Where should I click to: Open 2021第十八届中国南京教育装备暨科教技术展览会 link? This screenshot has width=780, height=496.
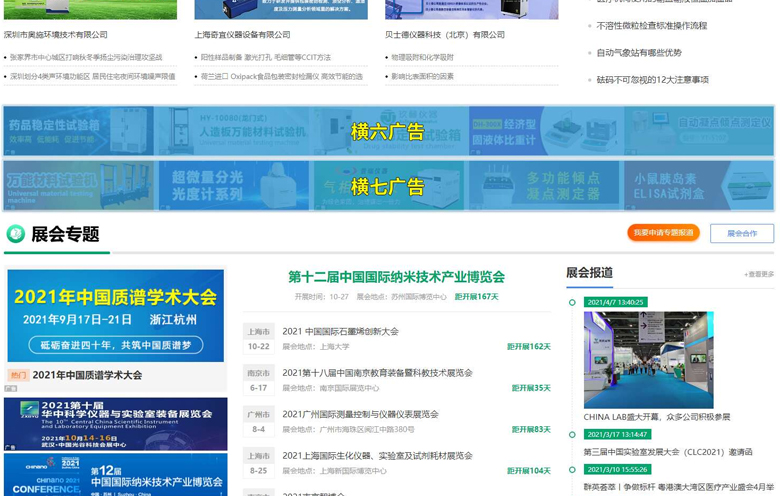pyautogui.click(x=377, y=373)
